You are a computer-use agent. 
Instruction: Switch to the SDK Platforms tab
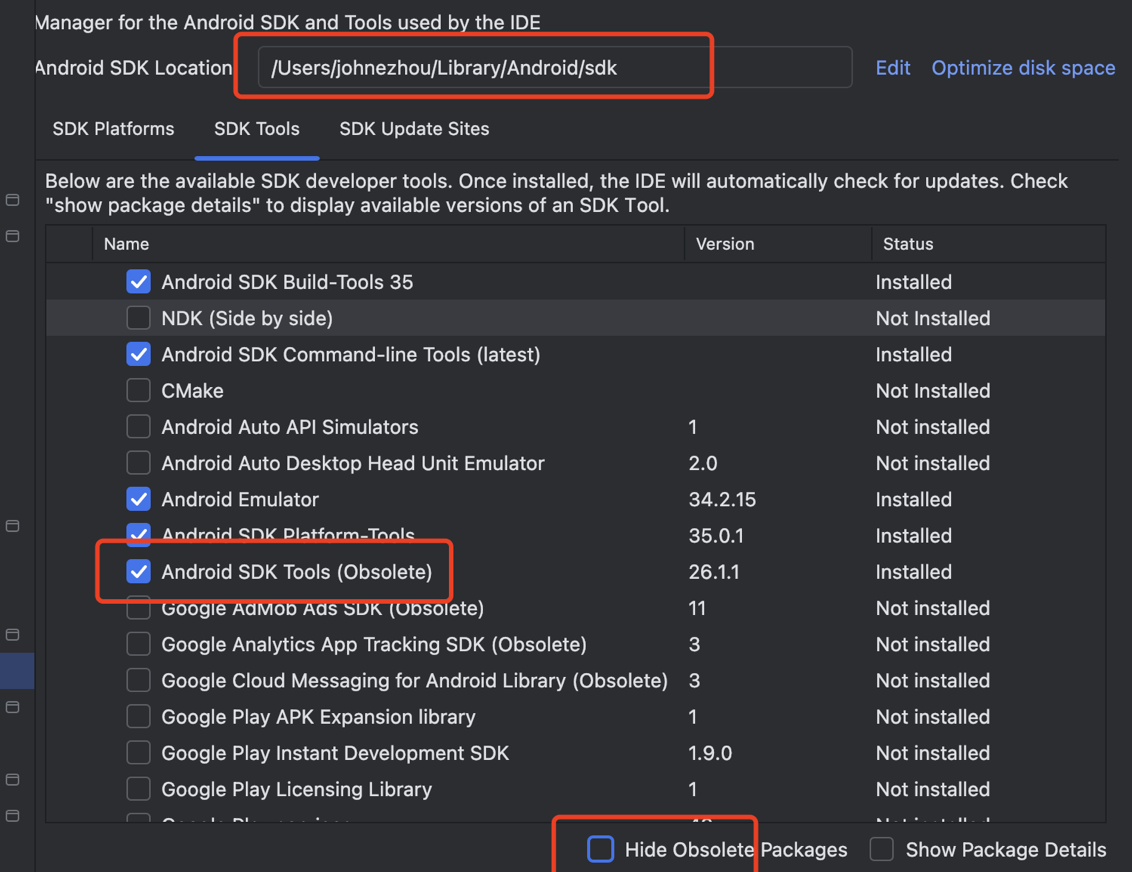pos(113,128)
